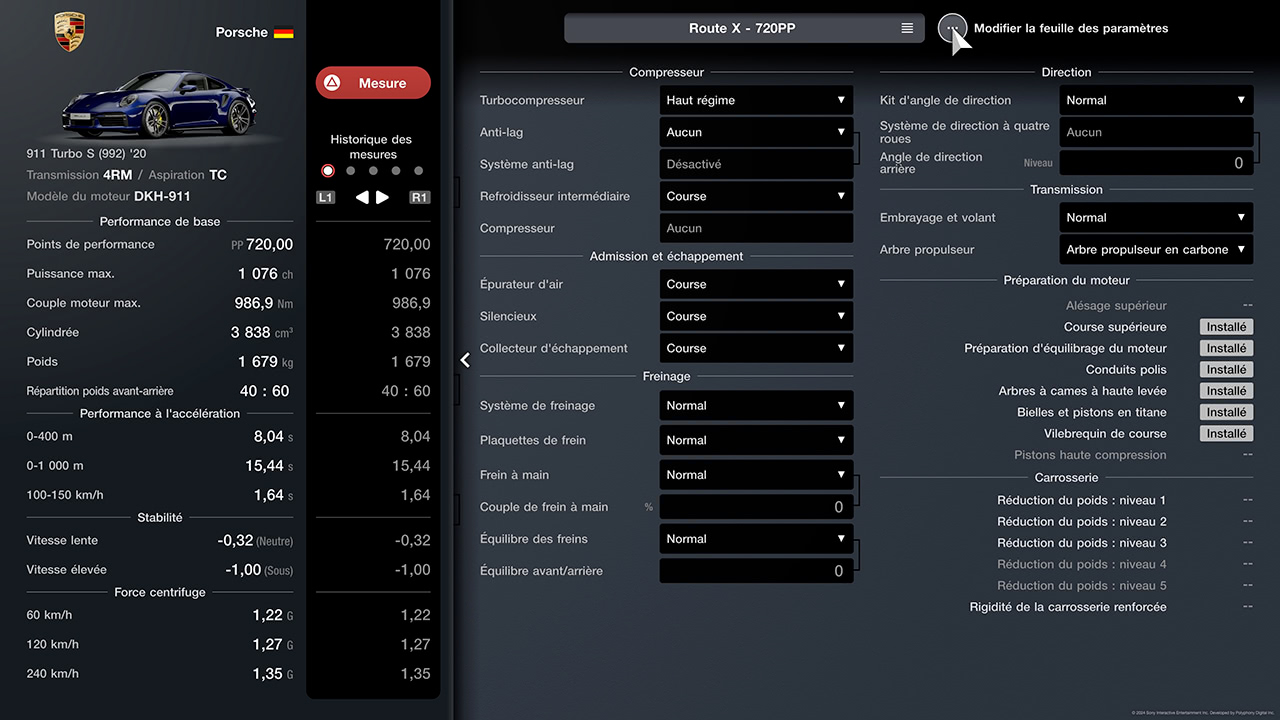Click the Historique des mesures label
This screenshot has height=720, width=1280.
pyautogui.click(x=371, y=147)
